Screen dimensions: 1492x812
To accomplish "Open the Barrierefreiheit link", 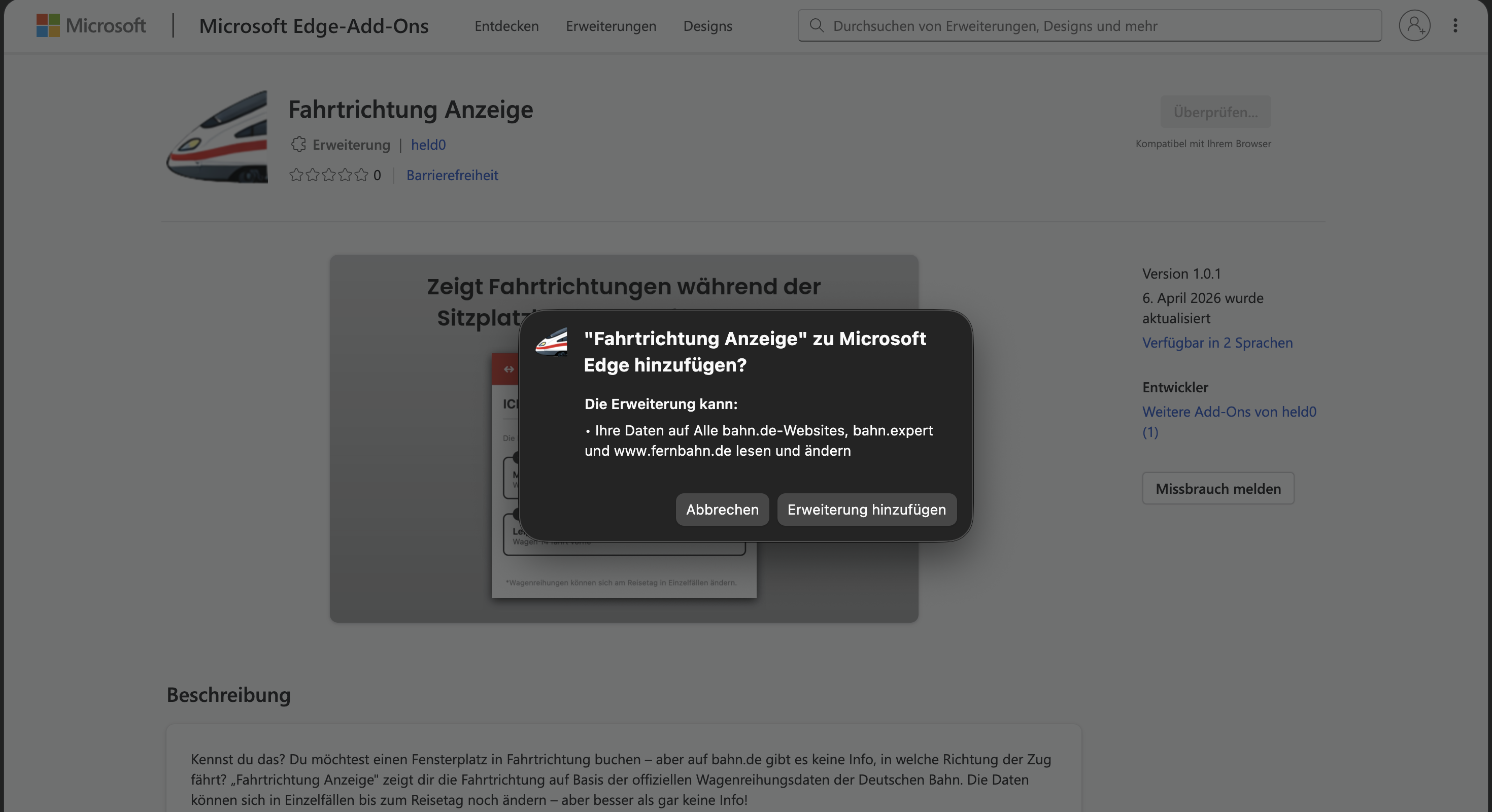I will point(452,175).
